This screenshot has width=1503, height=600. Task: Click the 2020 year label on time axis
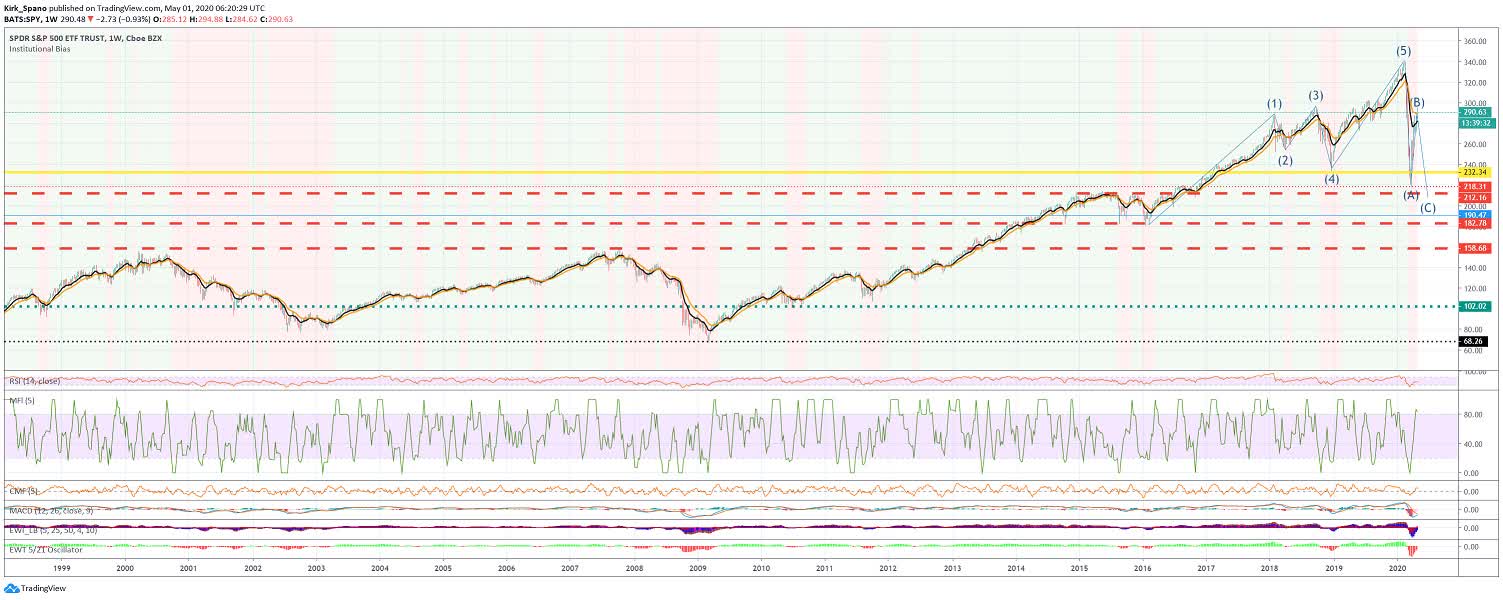[x=1398, y=568]
